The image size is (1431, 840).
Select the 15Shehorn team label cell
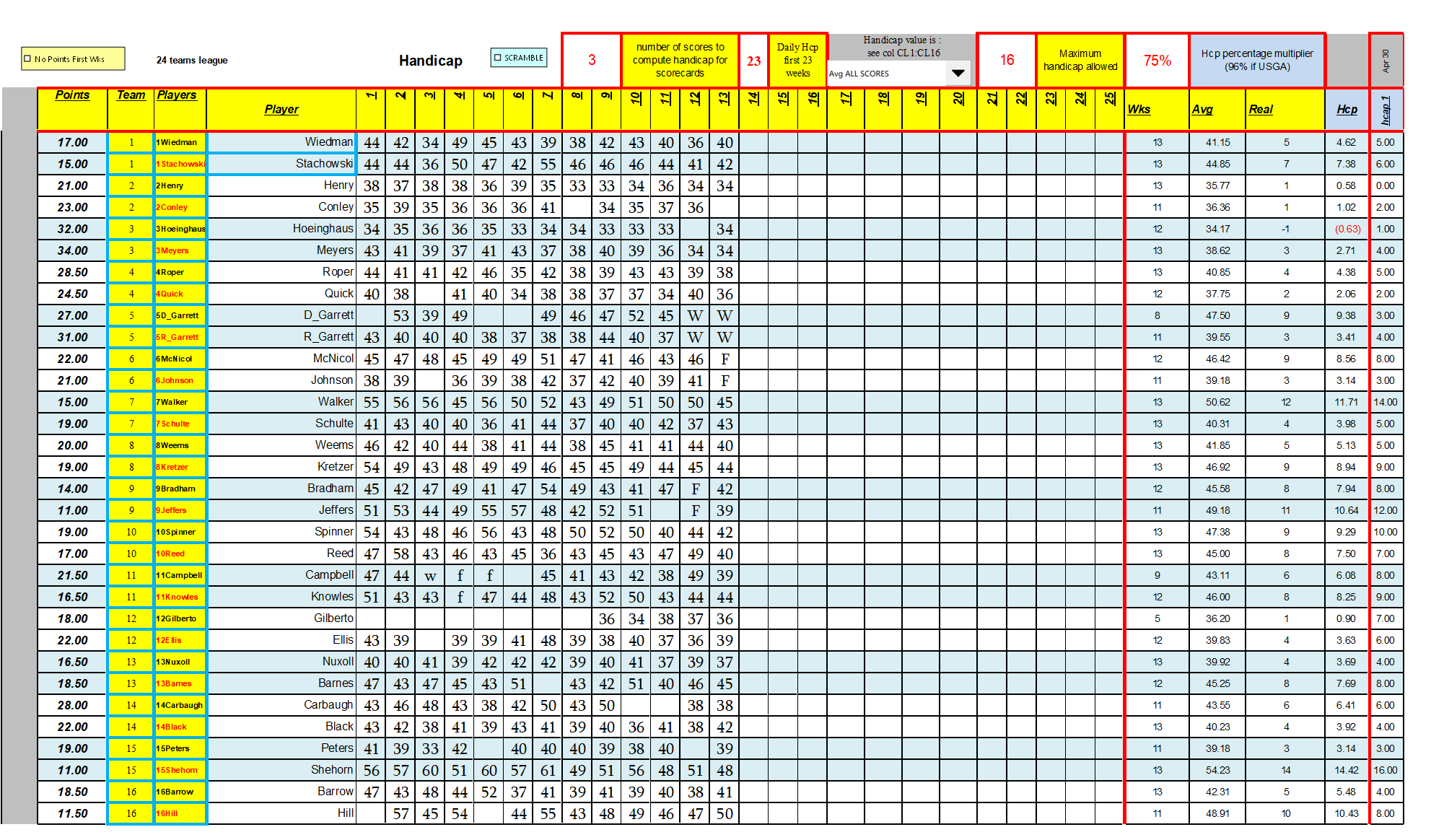180,770
